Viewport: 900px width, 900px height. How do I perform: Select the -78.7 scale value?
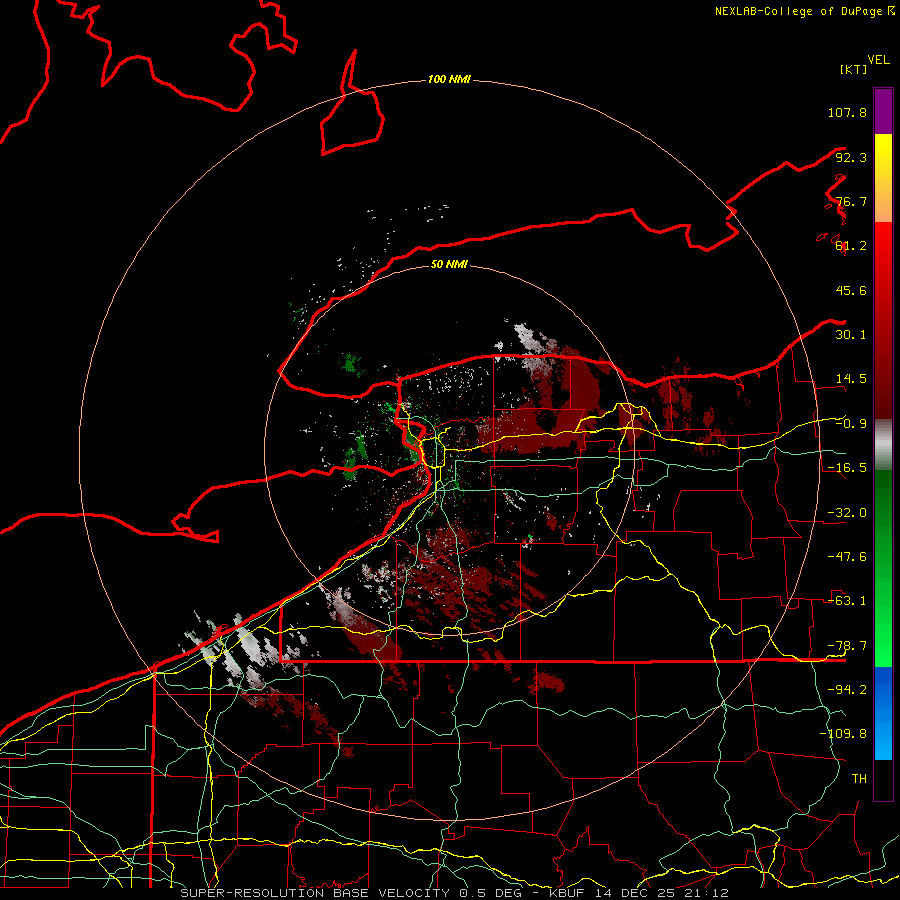[847, 646]
